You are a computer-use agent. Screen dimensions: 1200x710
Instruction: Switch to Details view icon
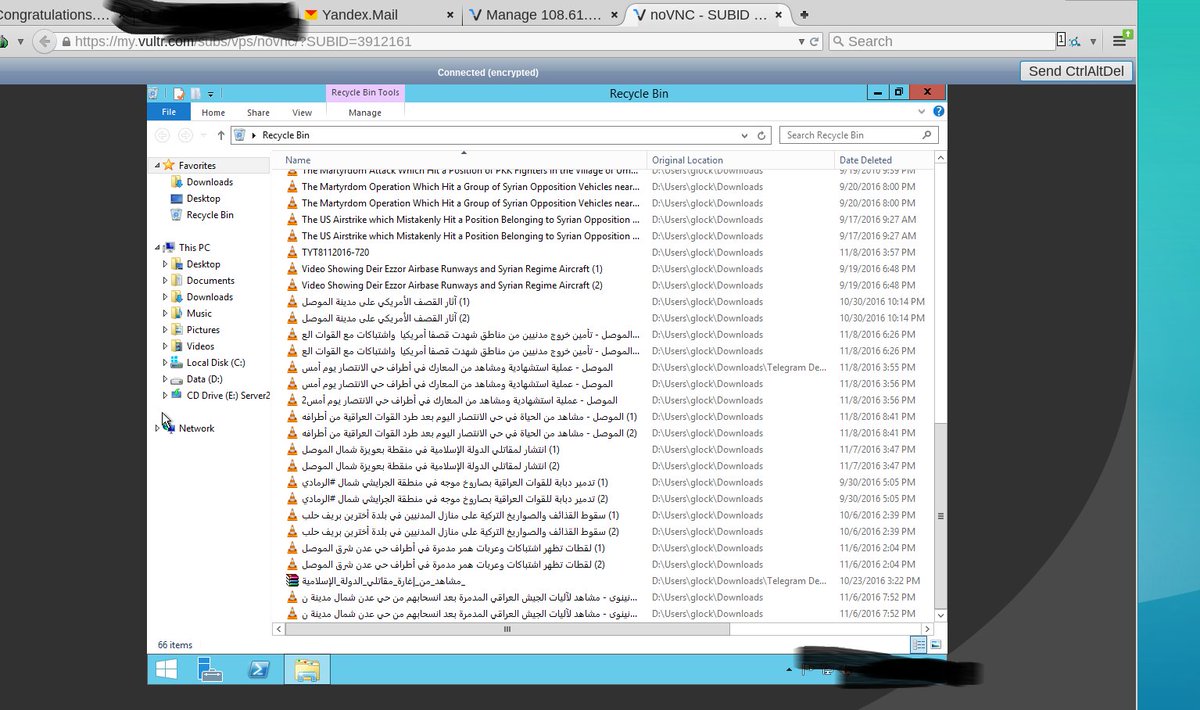pyautogui.click(x=918, y=645)
